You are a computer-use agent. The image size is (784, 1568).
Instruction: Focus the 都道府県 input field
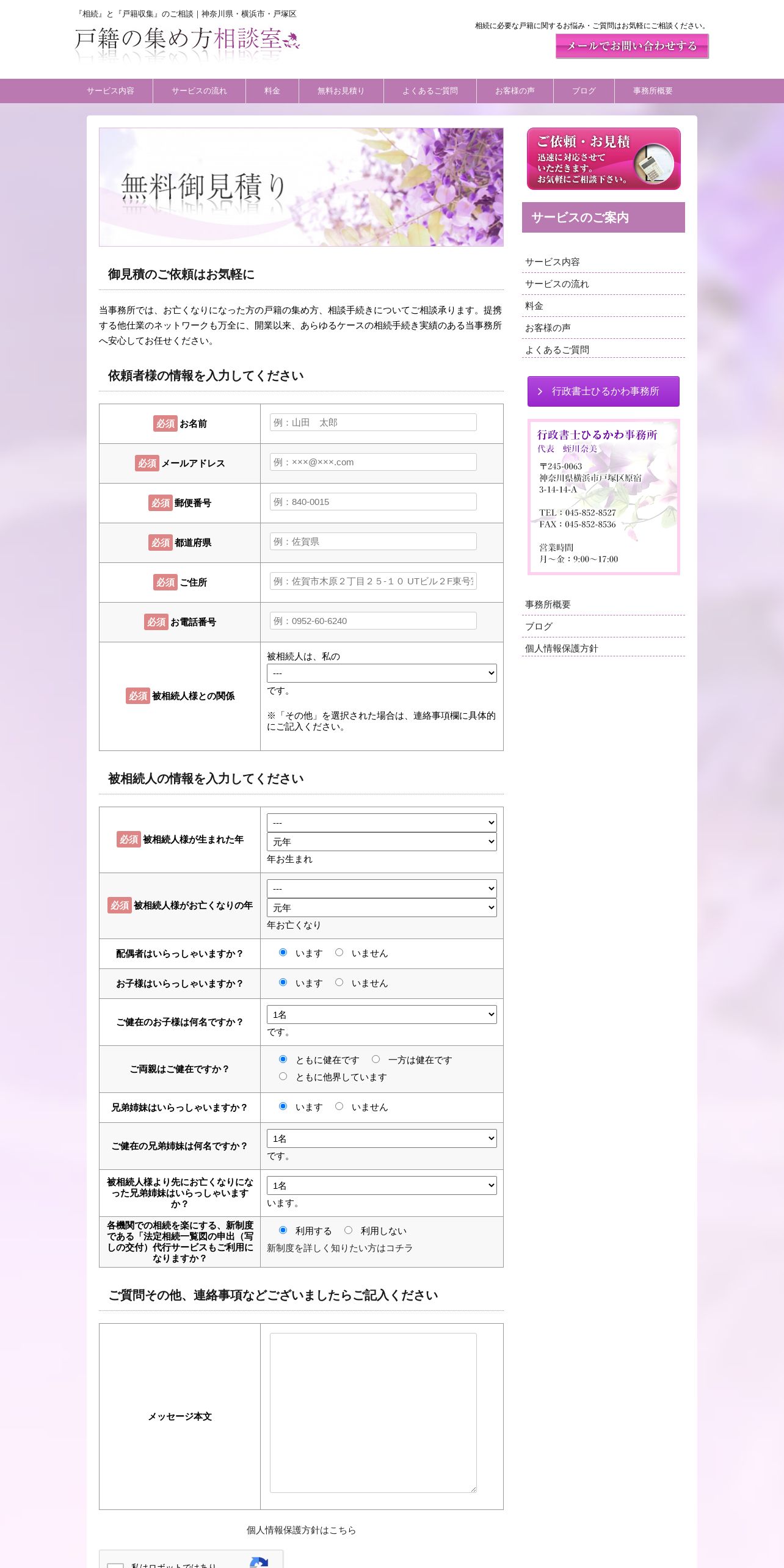[x=373, y=542]
